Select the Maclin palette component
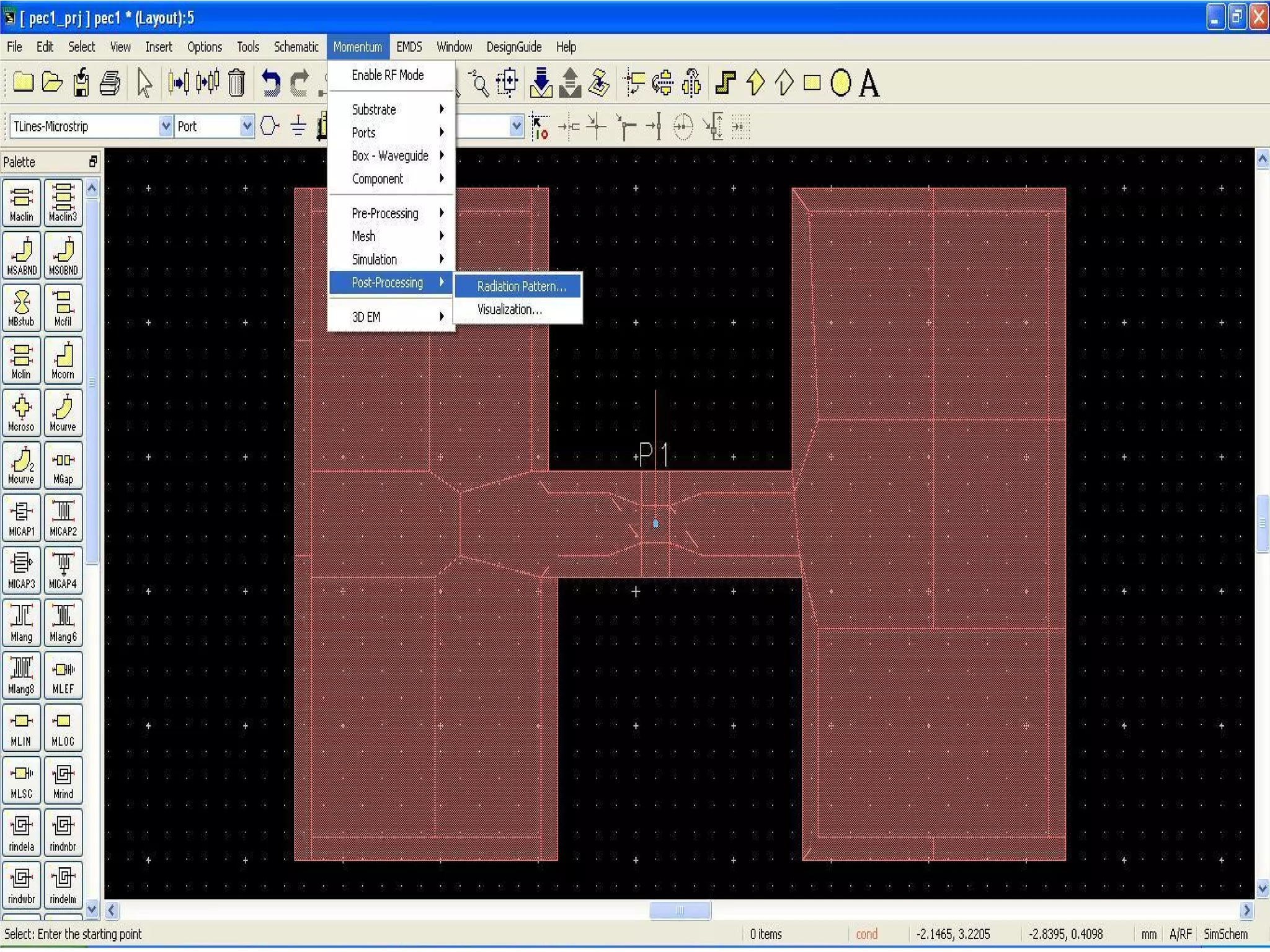Screen dimensions: 1270x952 click(x=21, y=203)
